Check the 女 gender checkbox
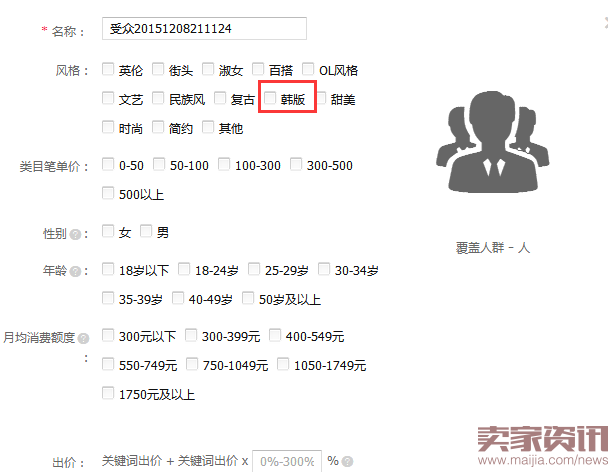The width and height of the screenshot is (608, 472). point(108,231)
